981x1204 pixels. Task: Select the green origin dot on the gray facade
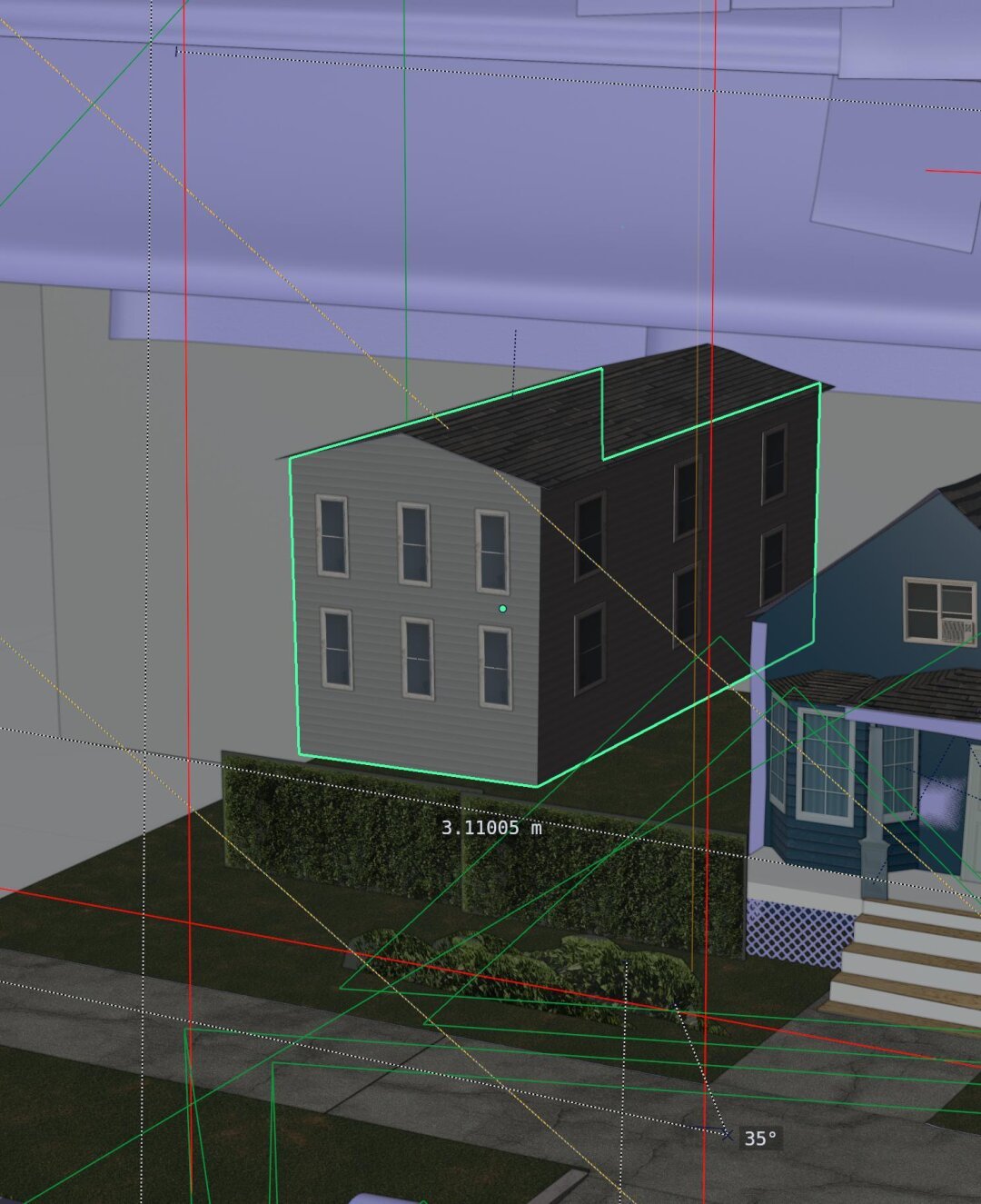[x=502, y=609]
